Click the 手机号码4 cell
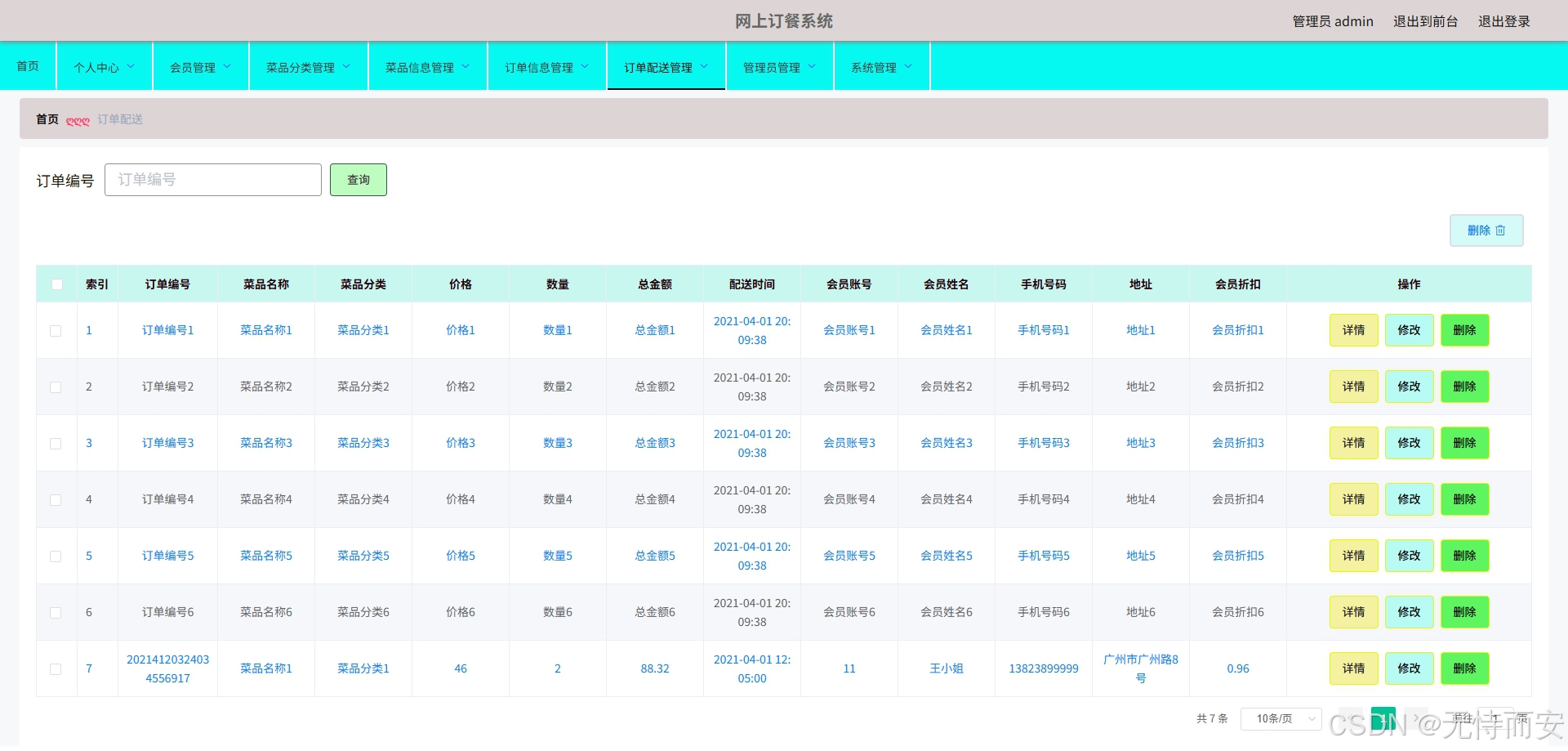 tap(1044, 499)
